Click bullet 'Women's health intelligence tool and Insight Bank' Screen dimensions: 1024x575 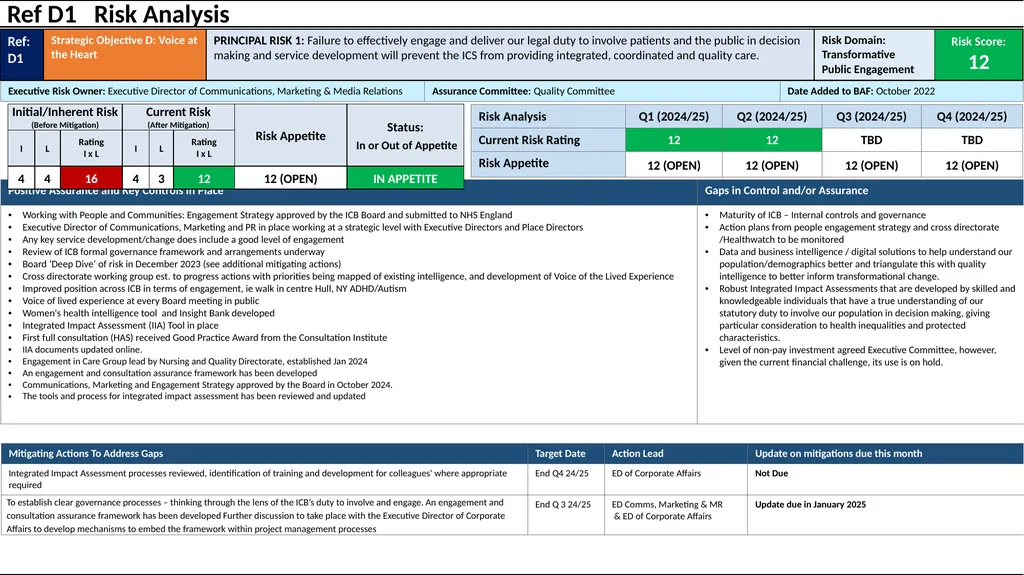pos(148,313)
